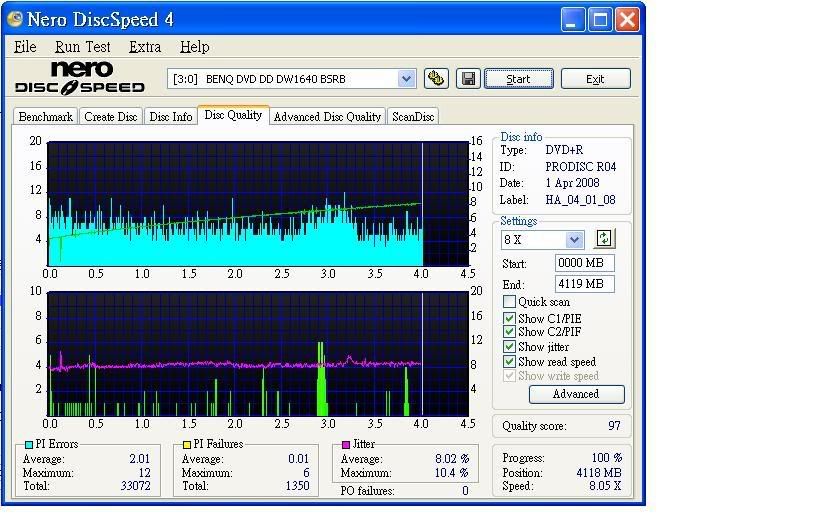Image resolution: width=840 pixels, height=525 pixels.
Task: Click the refresh speed icon in Settings
Action: 604,238
